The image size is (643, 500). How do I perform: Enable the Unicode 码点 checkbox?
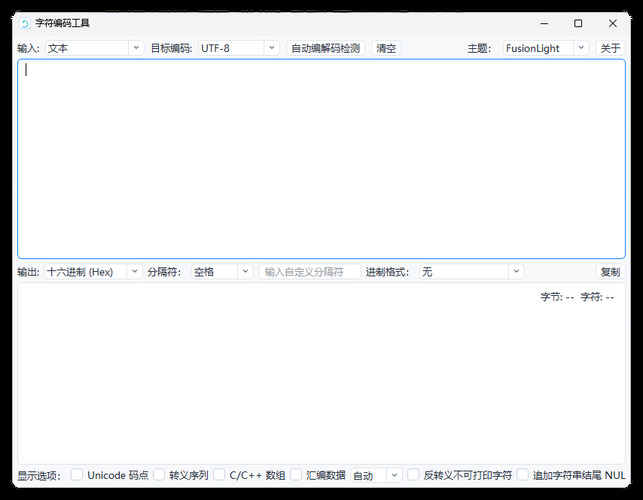pyautogui.click(x=77, y=475)
